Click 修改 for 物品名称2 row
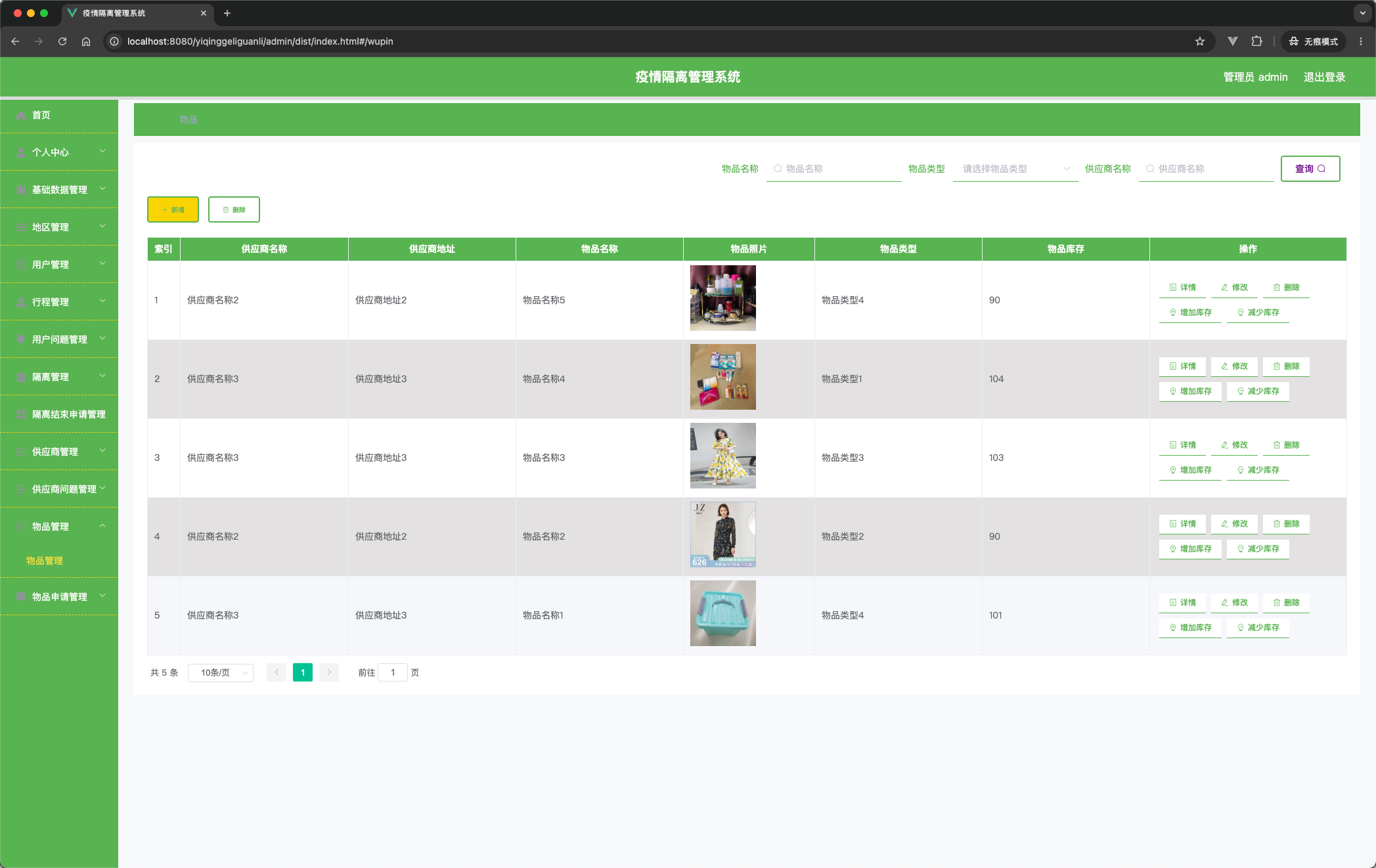 tap(1234, 524)
